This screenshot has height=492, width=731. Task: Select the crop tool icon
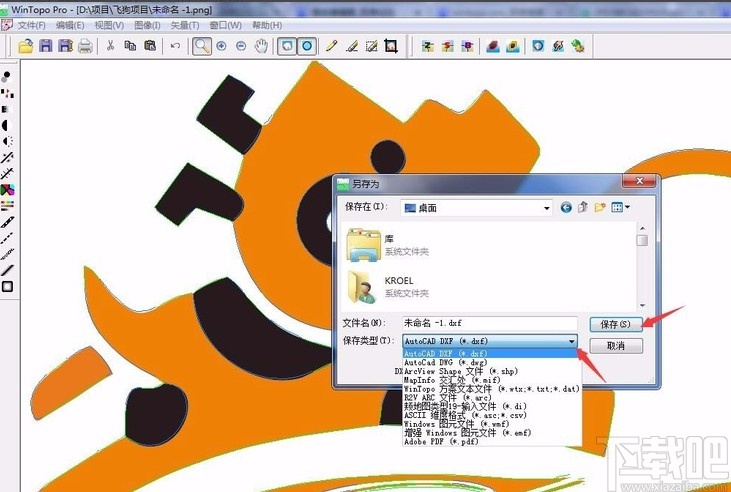(x=391, y=46)
